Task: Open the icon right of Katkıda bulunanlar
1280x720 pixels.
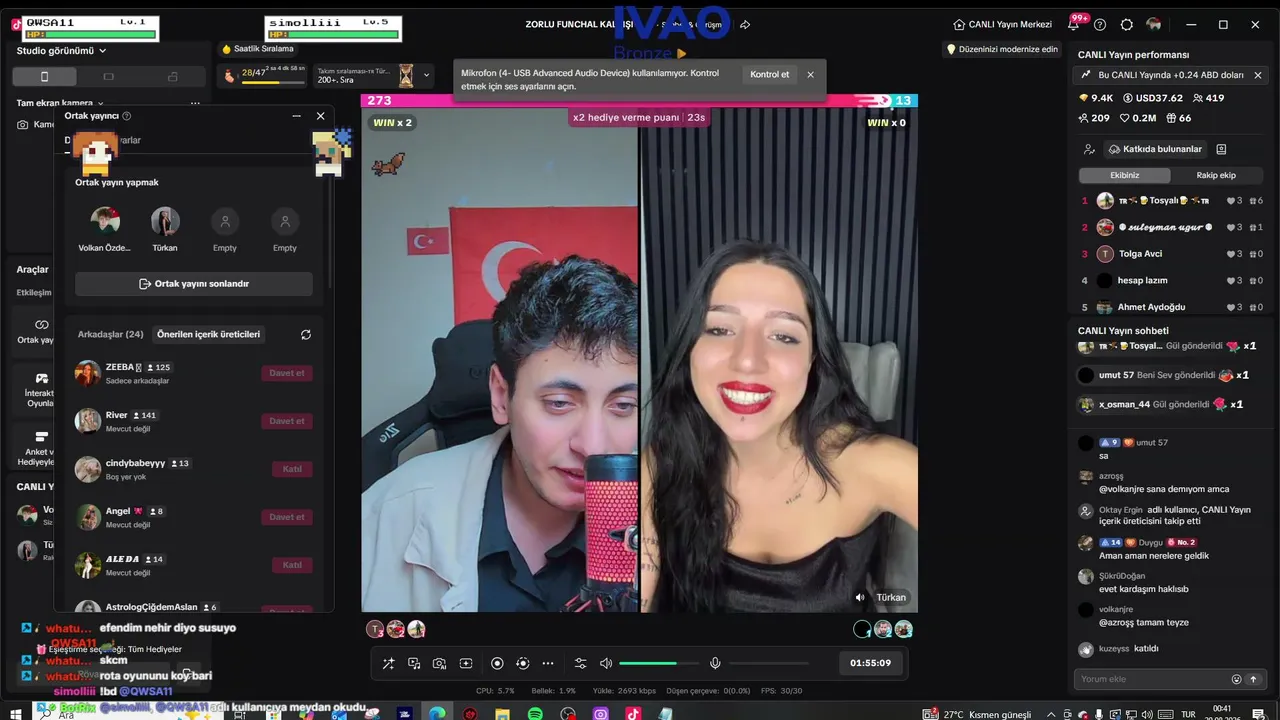Action: [1221, 149]
